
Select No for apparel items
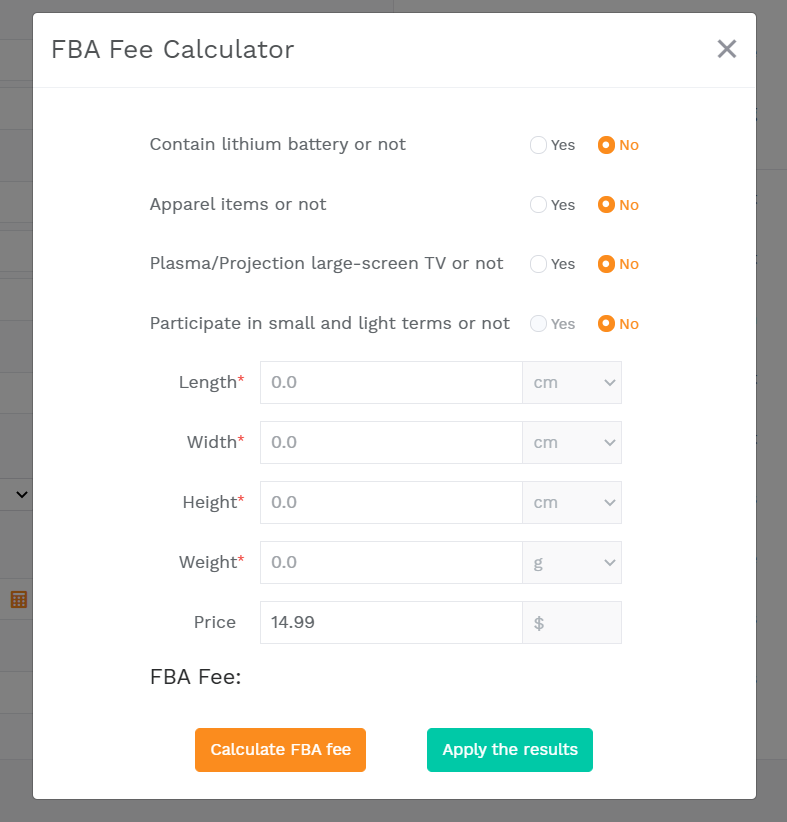click(606, 205)
